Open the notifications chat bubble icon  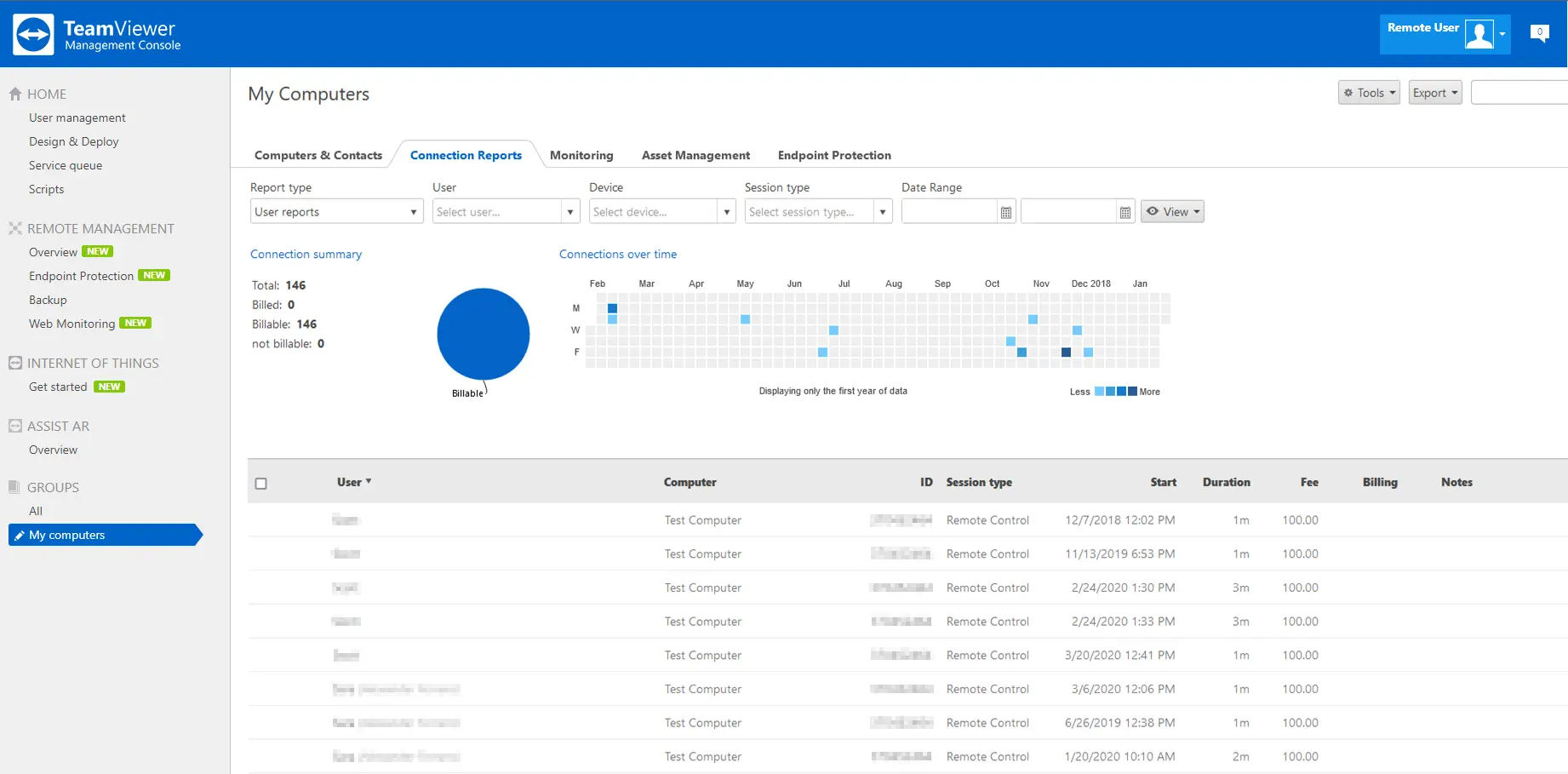pyautogui.click(x=1539, y=33)
